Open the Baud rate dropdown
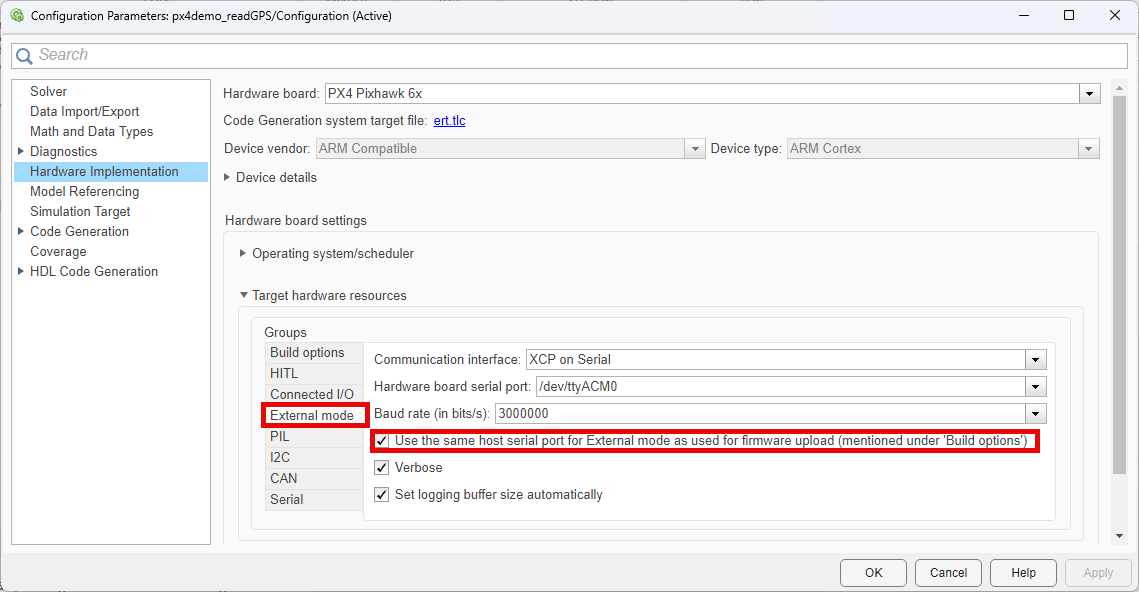 coord(1036,413)
